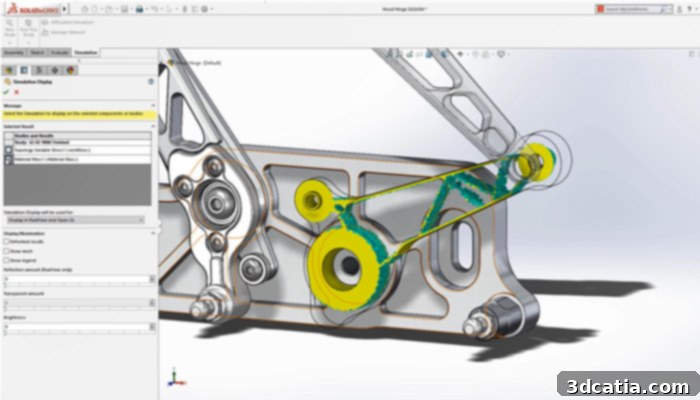Click the user login icon

click(x=679, y=8)
